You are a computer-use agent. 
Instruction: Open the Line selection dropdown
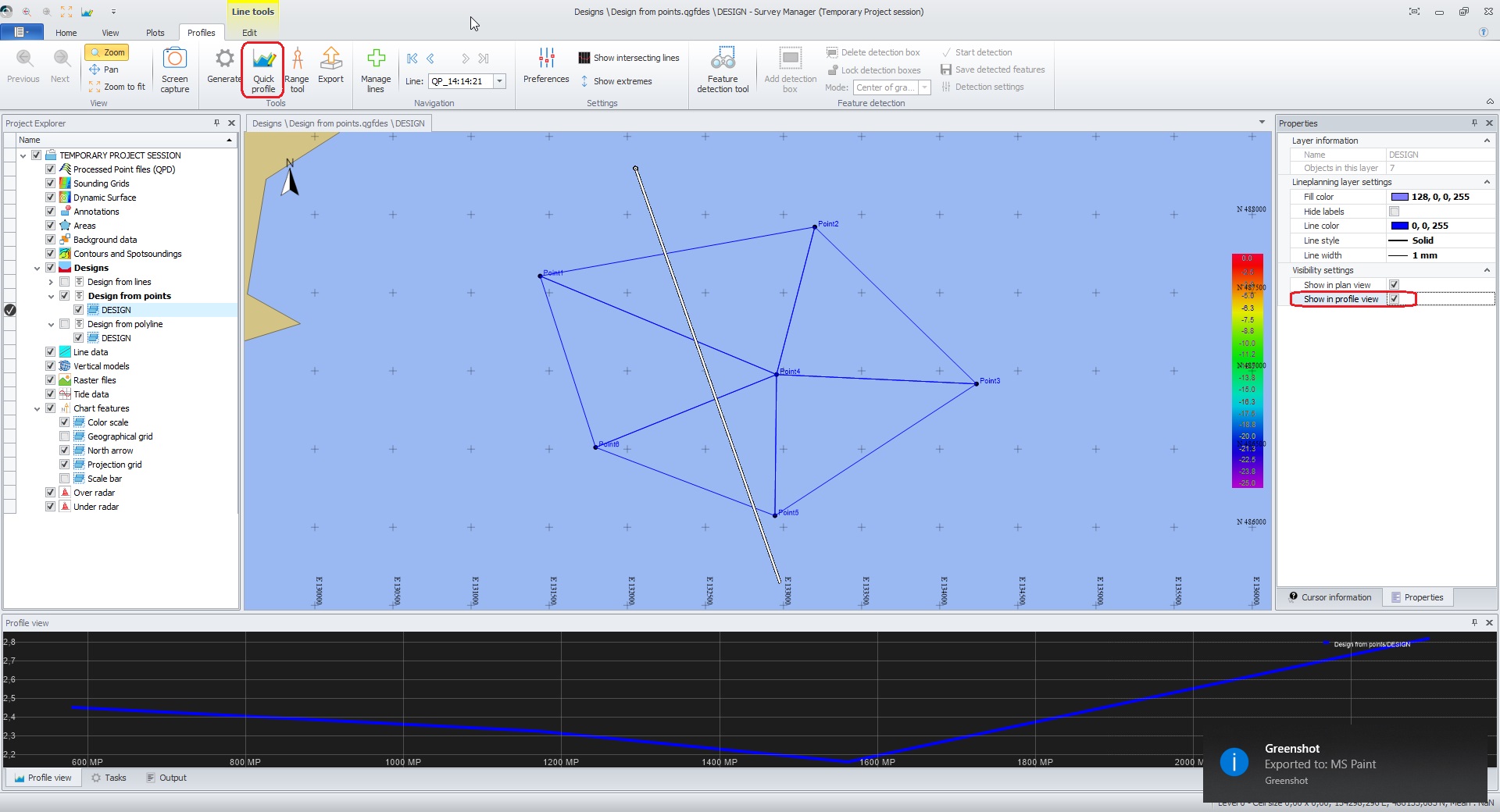(x=499, y=81)
